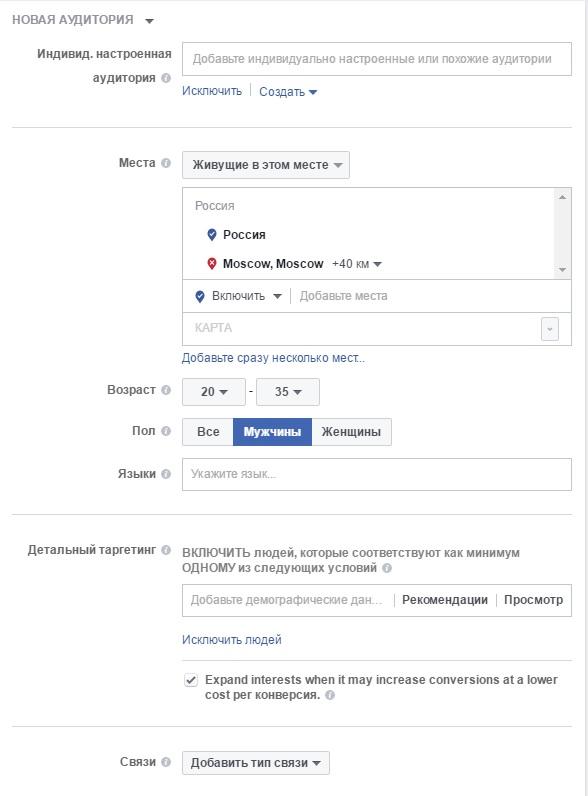This screenshot has width=588, height=796.
Task: Click info icon beside Пол label
Action: click(x=166, y=431)
